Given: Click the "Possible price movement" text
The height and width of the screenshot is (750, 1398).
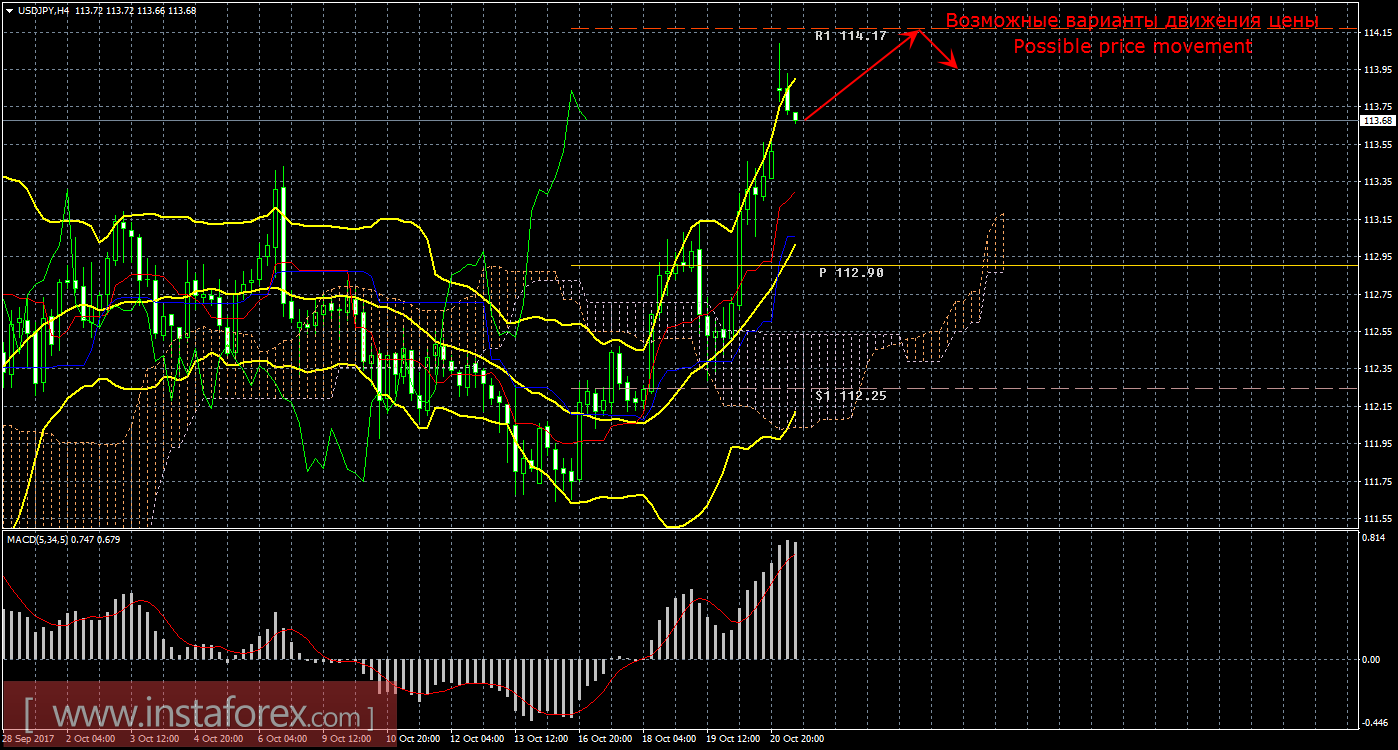Looking at the screenshot, I should pyautogui.click(x=1132, y=47).
